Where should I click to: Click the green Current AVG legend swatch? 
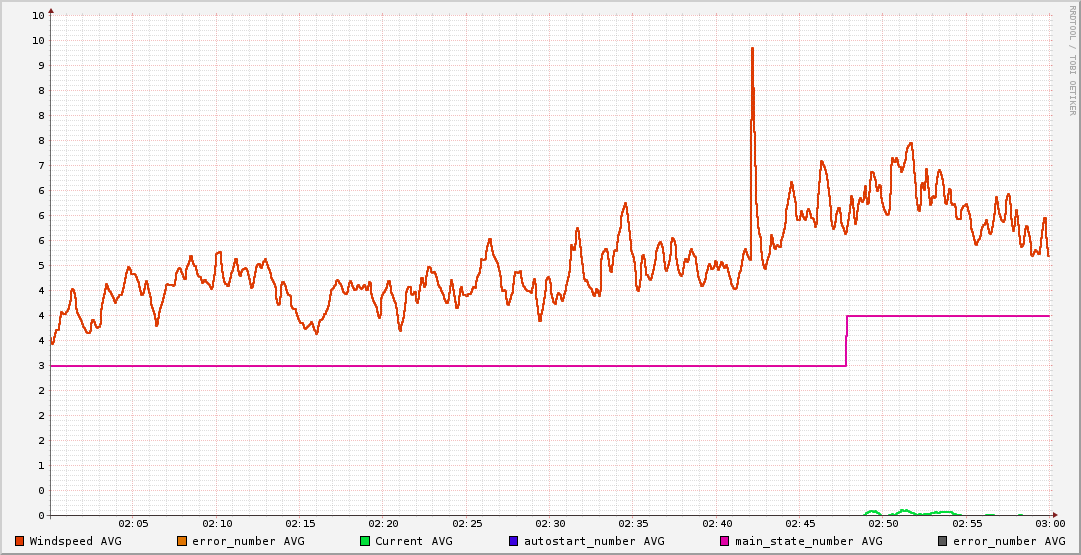click(365, 541)
